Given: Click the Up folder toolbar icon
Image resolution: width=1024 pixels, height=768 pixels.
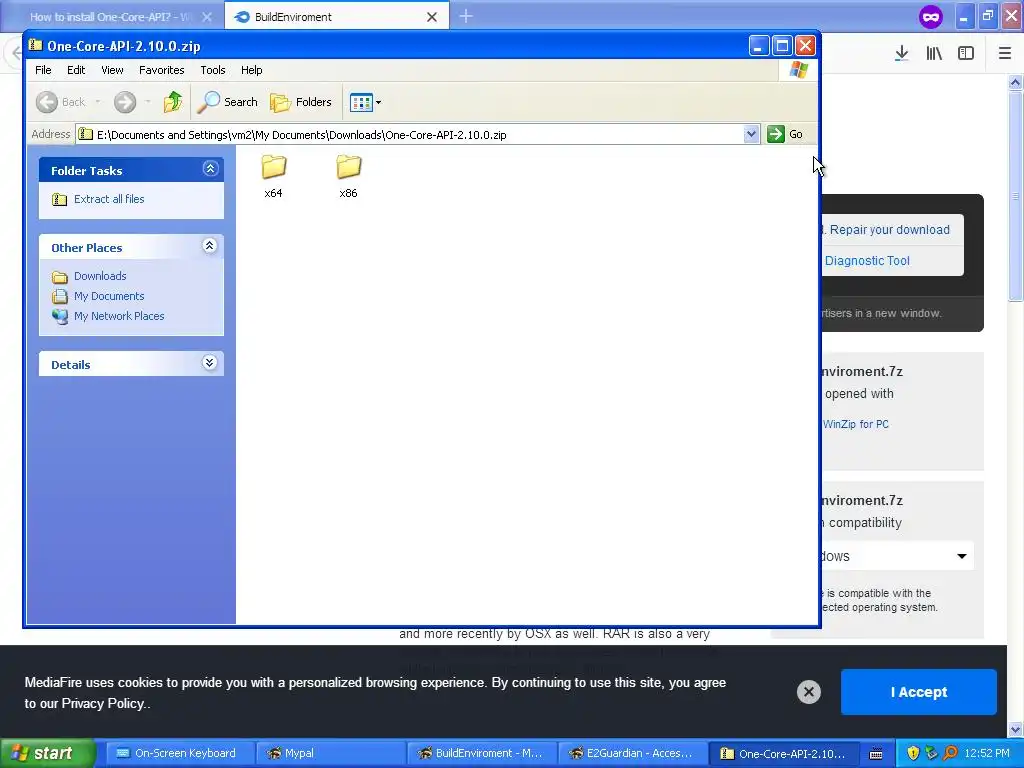Looking at the screenshot, I should 173,102.
